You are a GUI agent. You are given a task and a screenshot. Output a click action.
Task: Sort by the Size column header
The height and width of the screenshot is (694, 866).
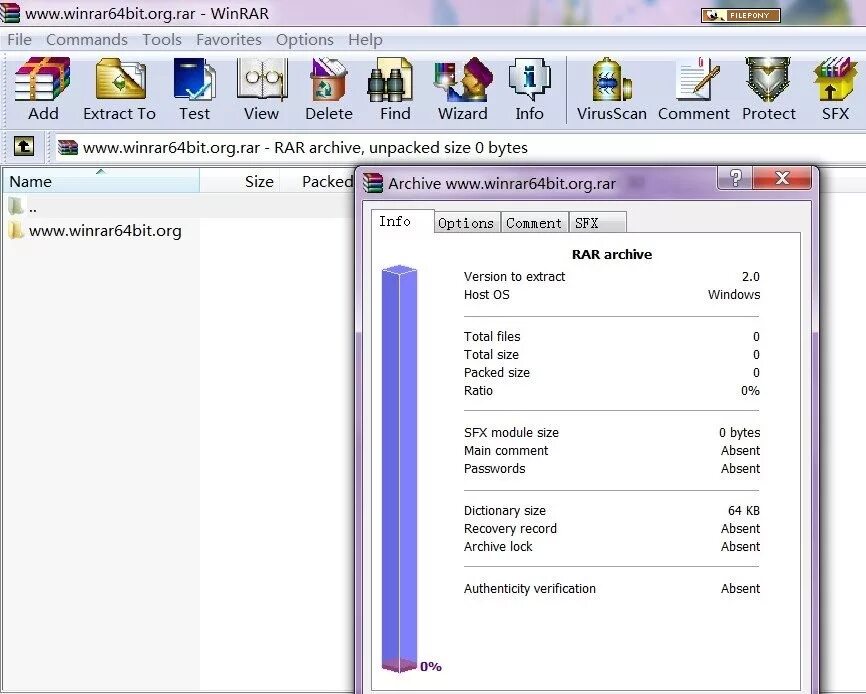pos(240,181)
